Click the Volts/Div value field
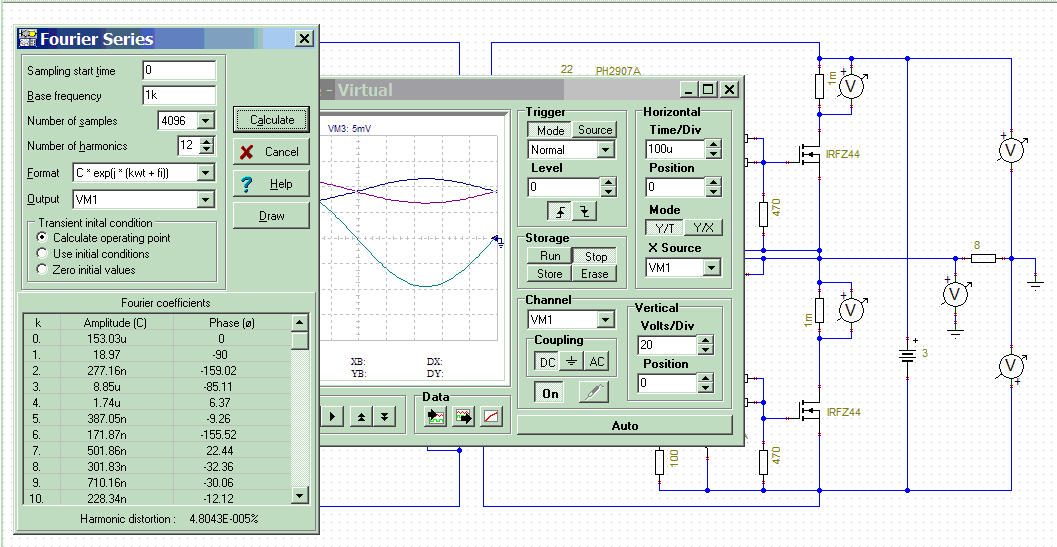1057x547 pixels. (x=667, y=345)
